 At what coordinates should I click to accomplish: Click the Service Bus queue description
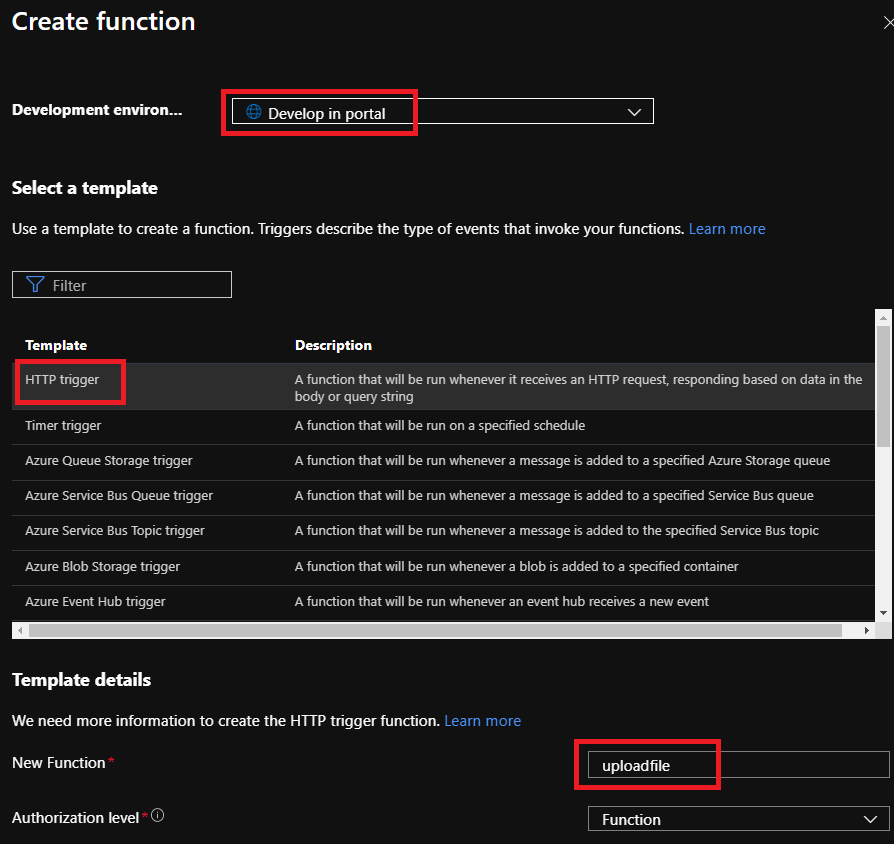point(554,496)
